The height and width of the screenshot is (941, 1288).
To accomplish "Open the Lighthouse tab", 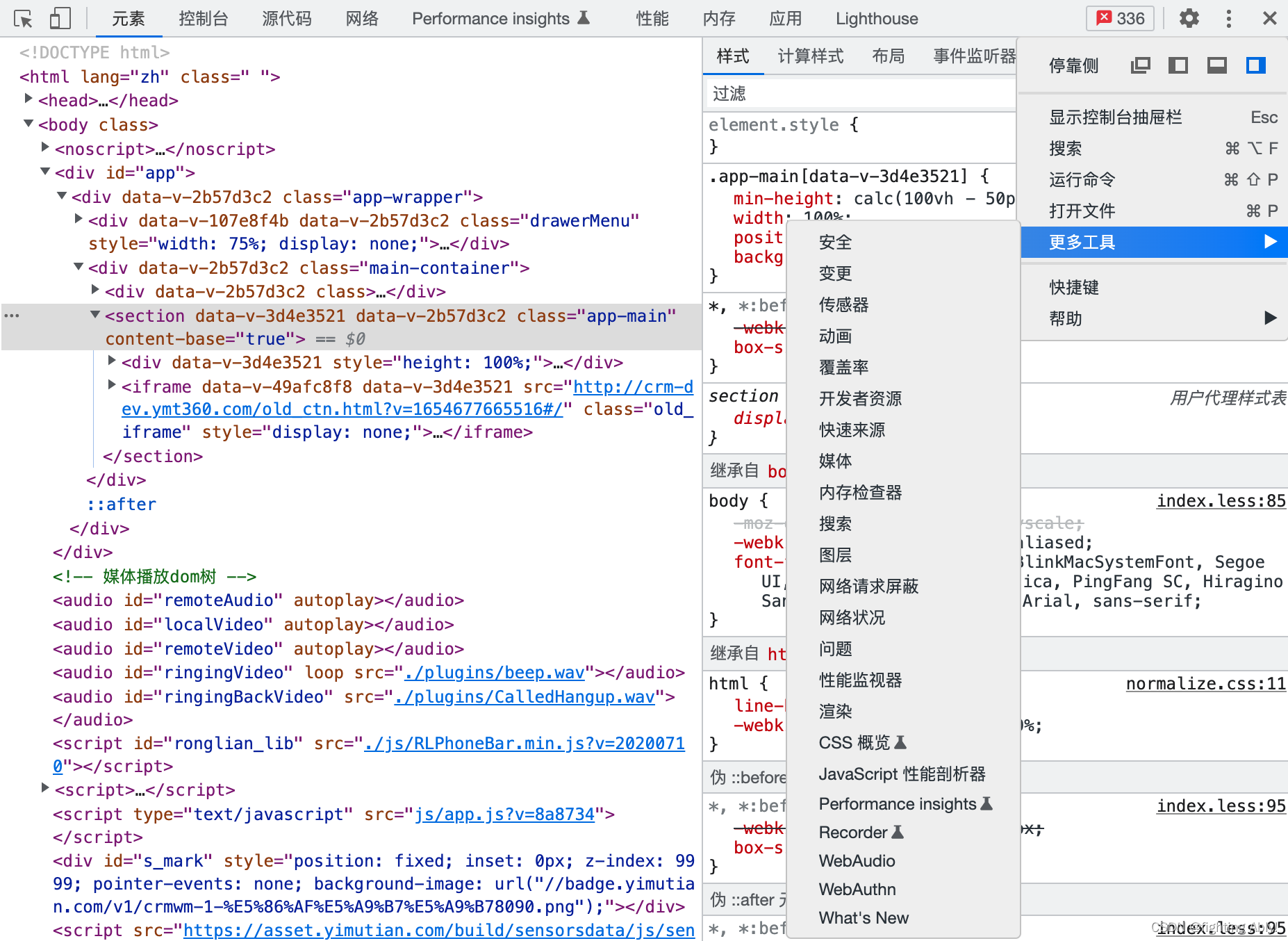I will tap(877, 19).
